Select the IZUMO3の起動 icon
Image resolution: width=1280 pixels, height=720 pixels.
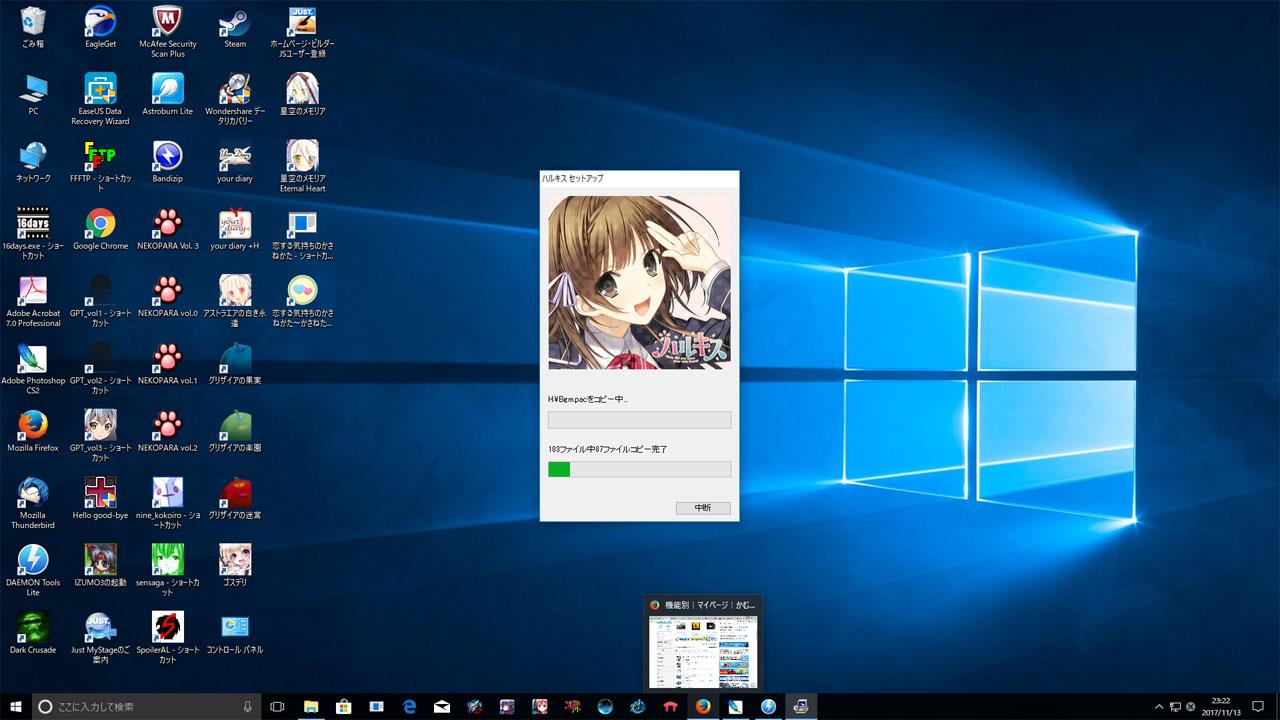[100, 564]
